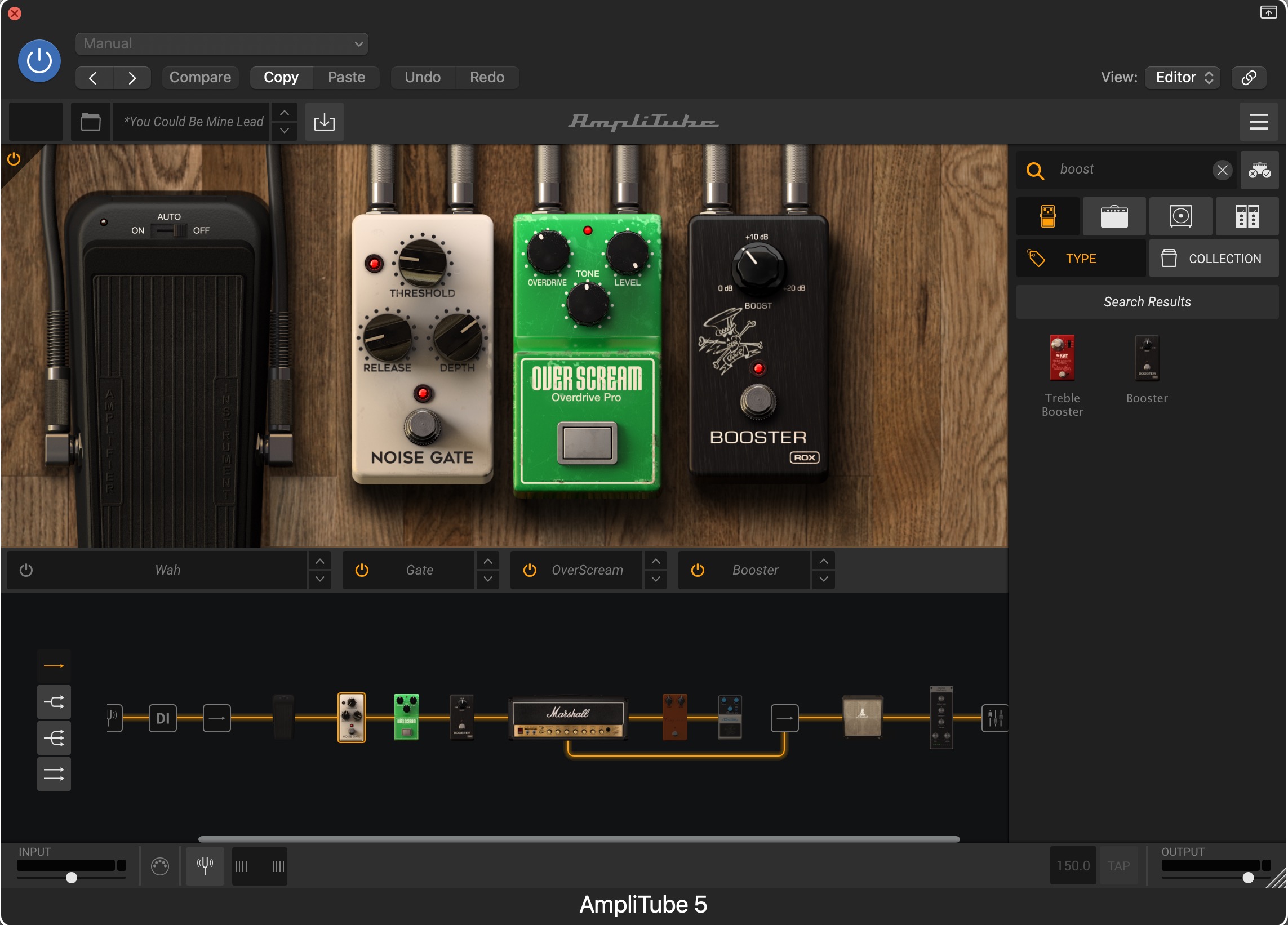Click the 150.0 tempo value
The height and width of the screenshot is (925, 1288).
[1073, 866]
